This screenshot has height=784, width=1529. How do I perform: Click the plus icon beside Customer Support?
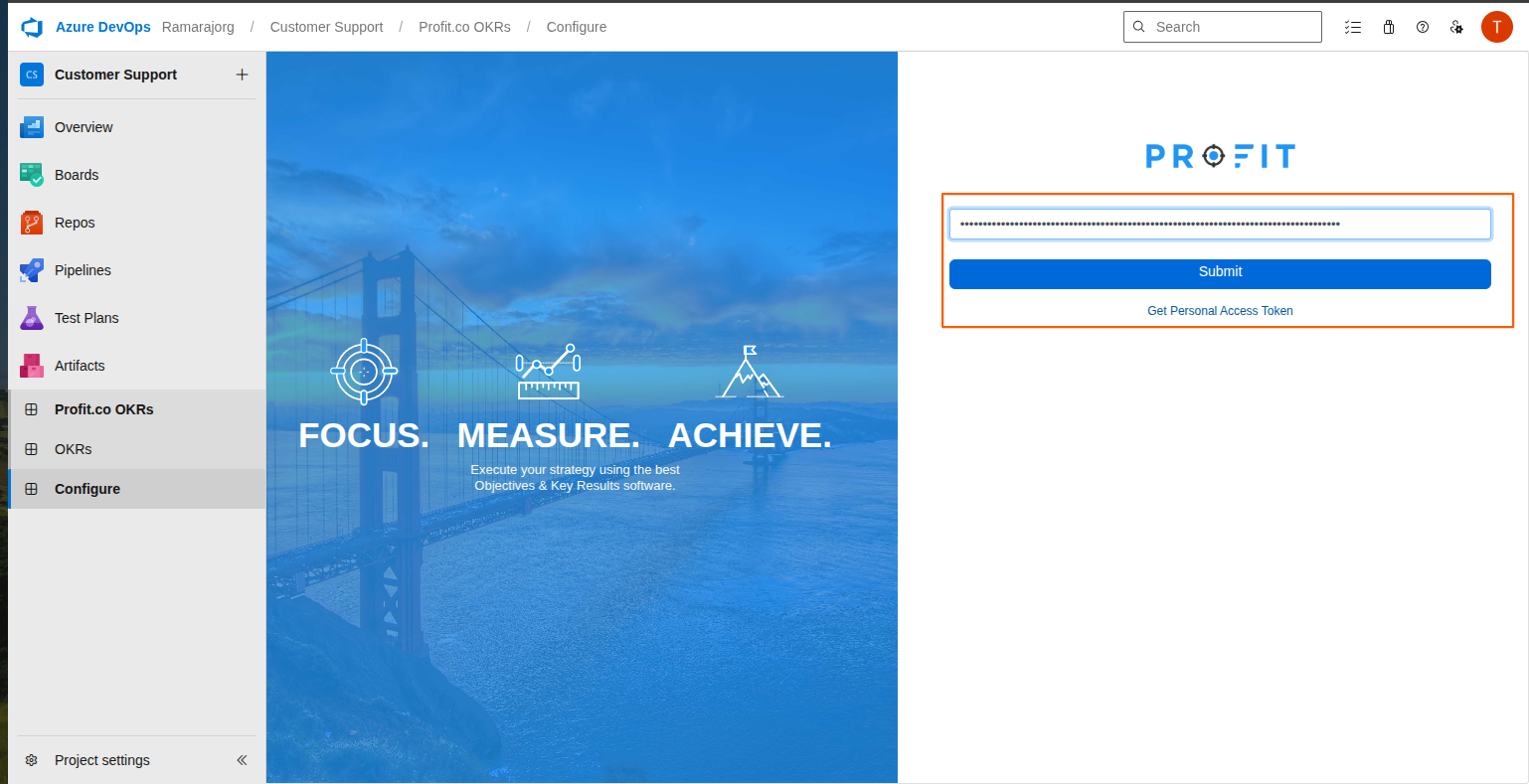click(242, 75)
